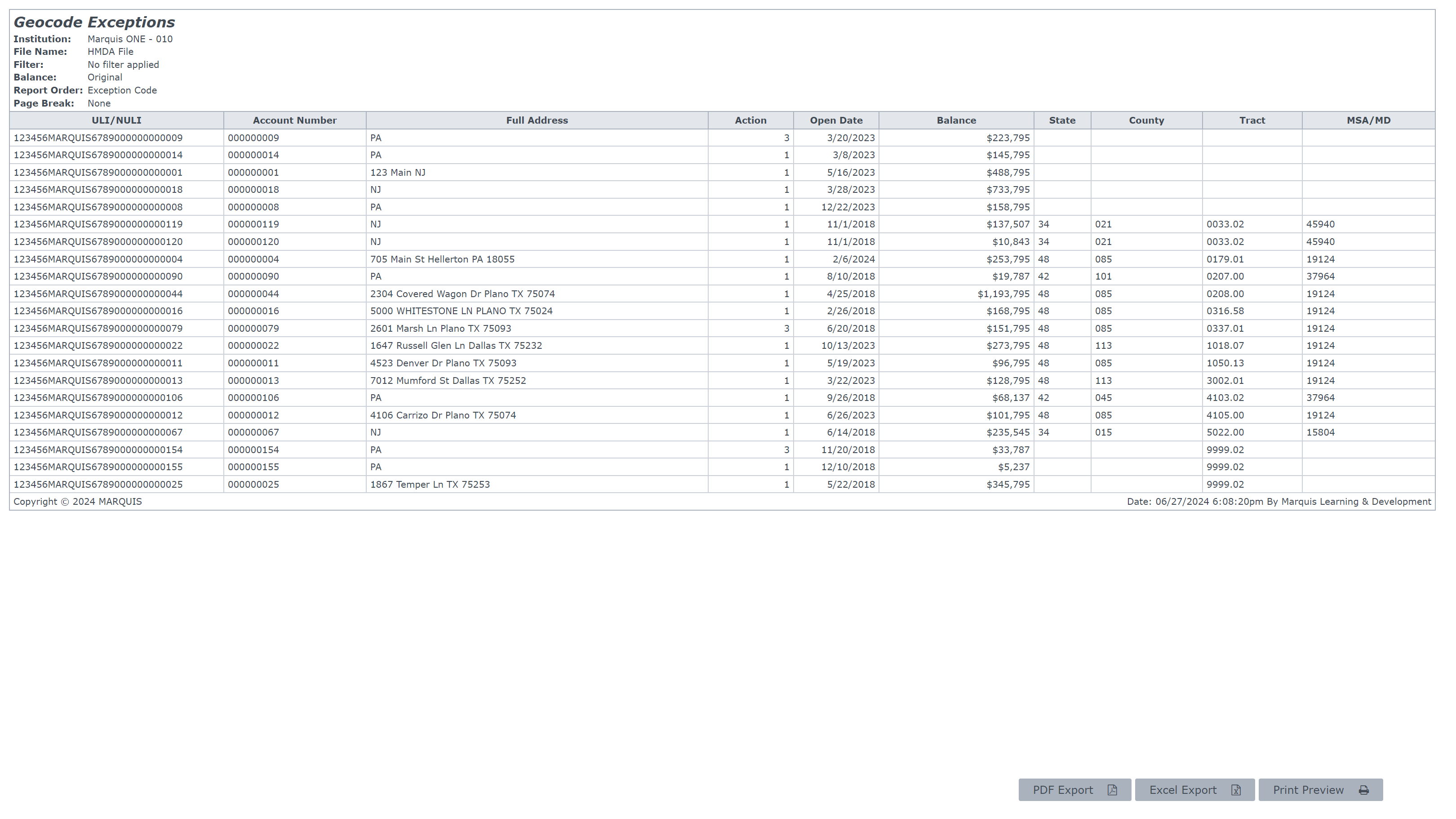1456x819 pixels.
Task: Click tract 1018.07
Action: [1225, 345]
